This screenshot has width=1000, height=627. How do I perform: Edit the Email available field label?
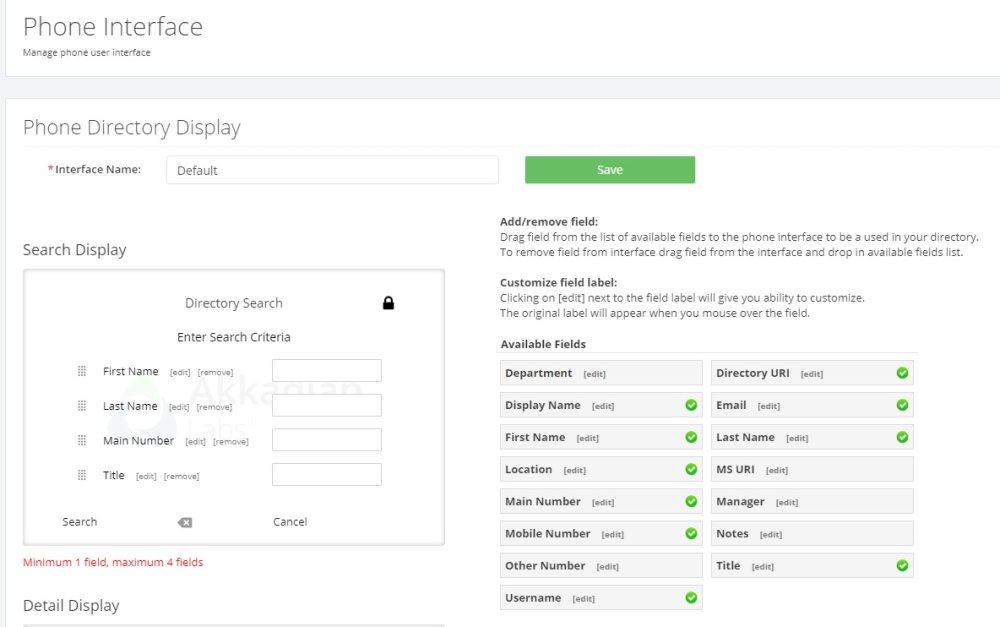(x=768, y=406)
